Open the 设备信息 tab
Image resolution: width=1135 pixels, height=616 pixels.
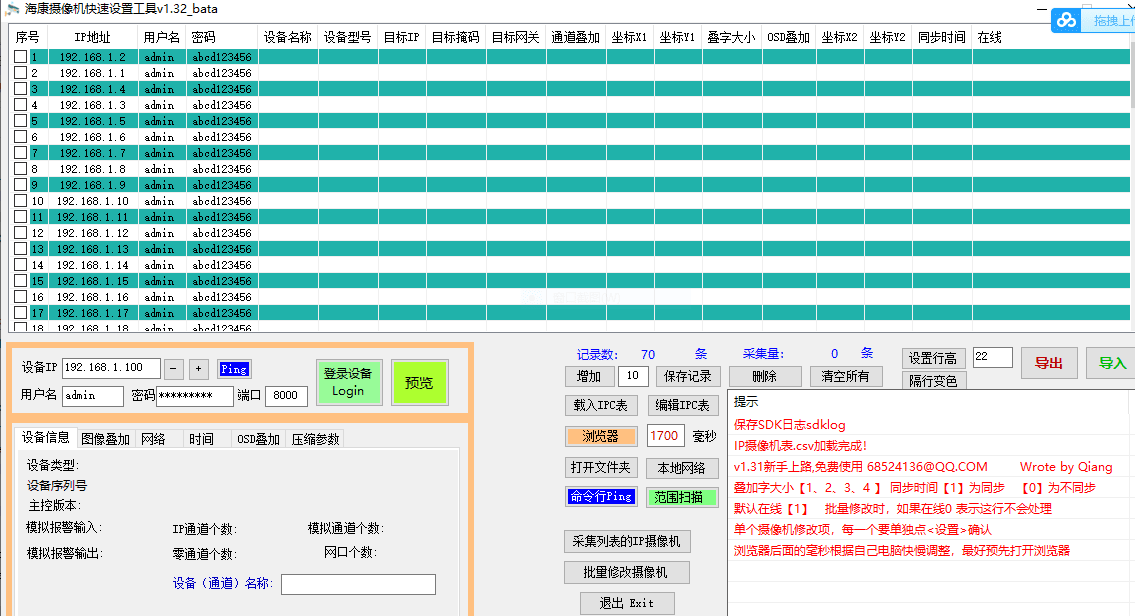tap(45, 437)
